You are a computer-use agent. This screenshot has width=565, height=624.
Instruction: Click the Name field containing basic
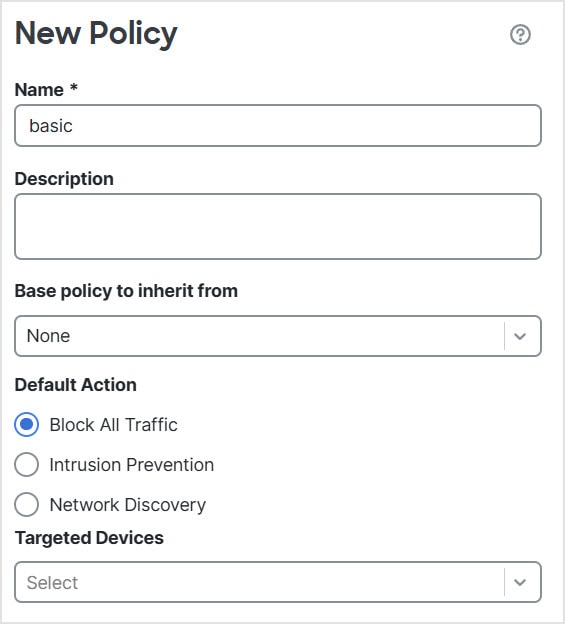(278, 125)
